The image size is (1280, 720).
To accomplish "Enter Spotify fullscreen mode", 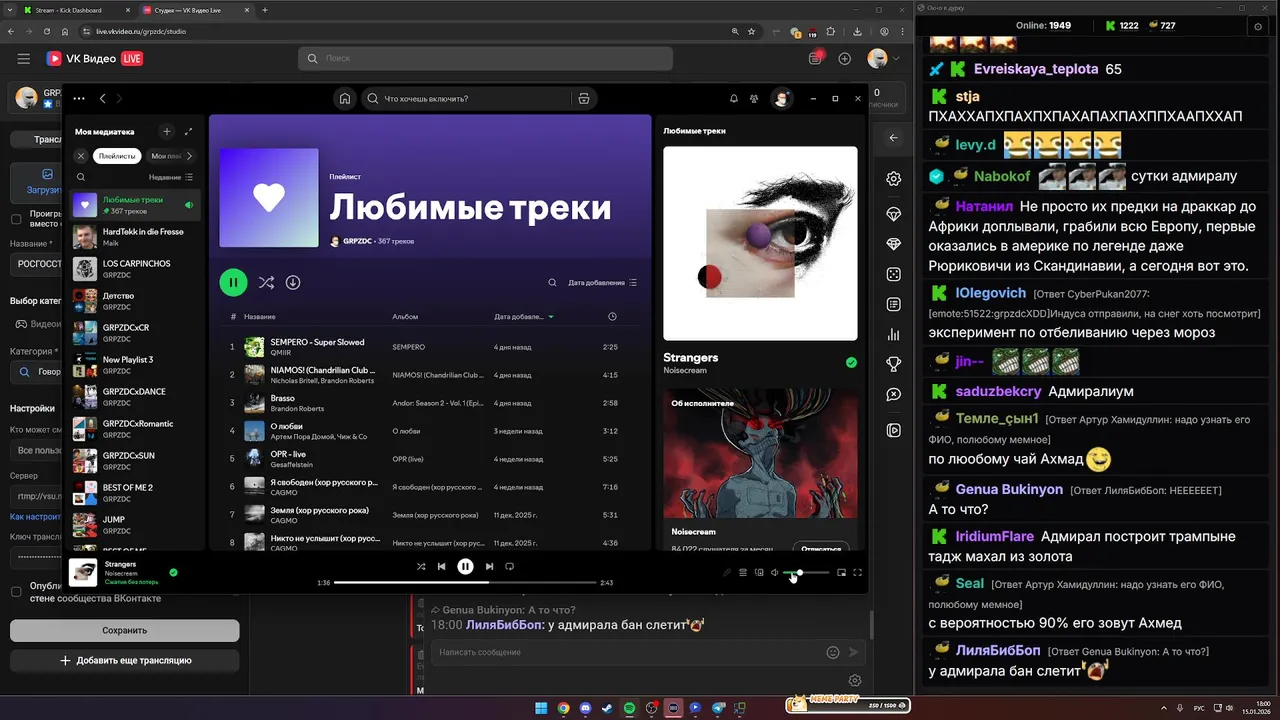I will tap(857, 573).
